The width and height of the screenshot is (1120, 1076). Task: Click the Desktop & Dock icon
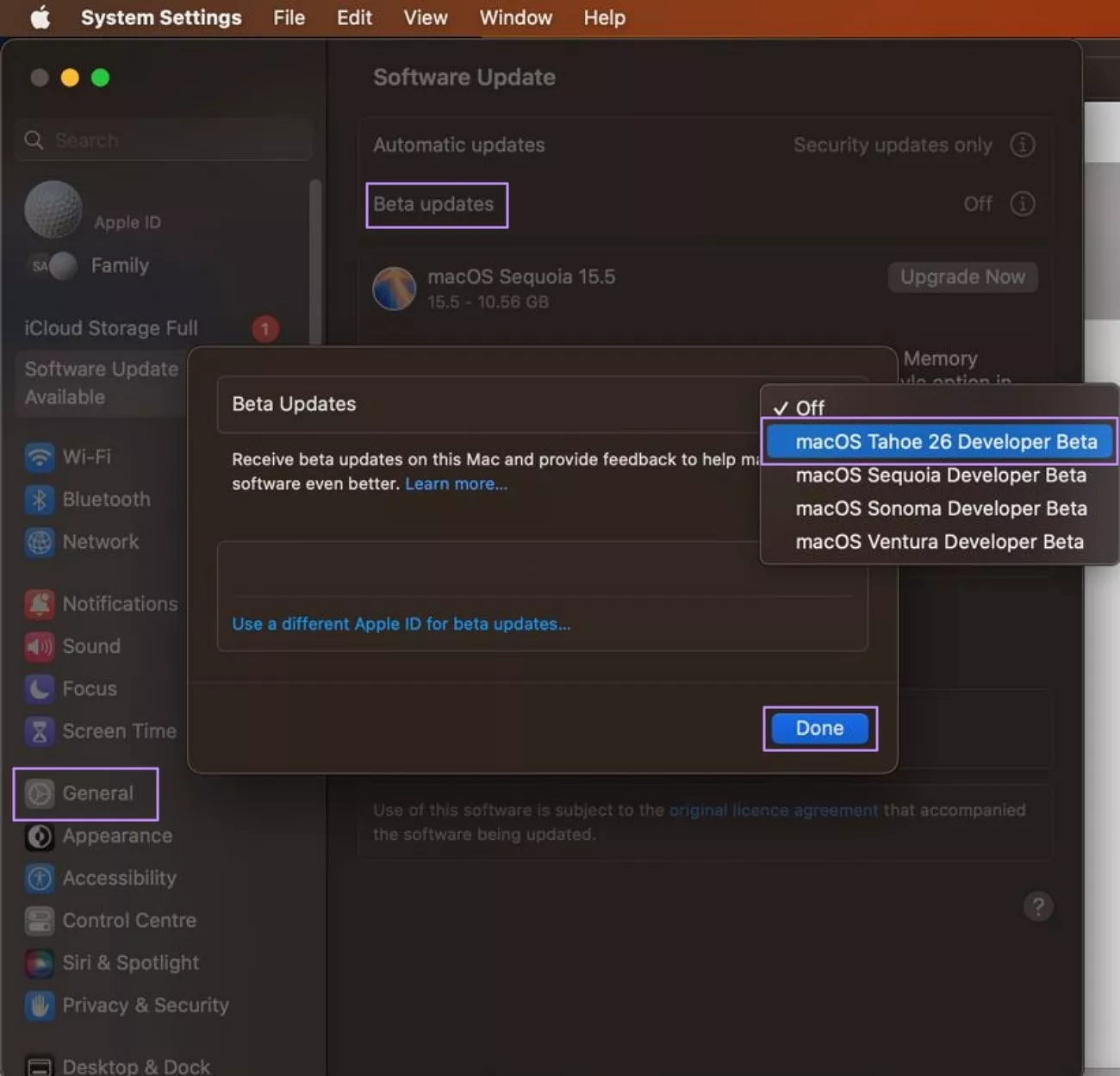[x=40, y=1067]
